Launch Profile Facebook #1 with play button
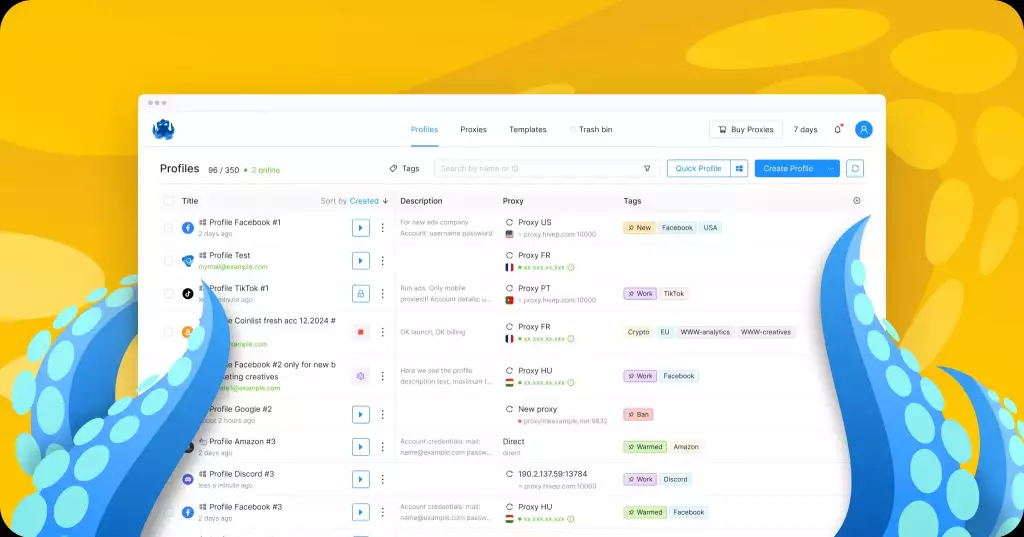1024x537 pixels. 360,228
